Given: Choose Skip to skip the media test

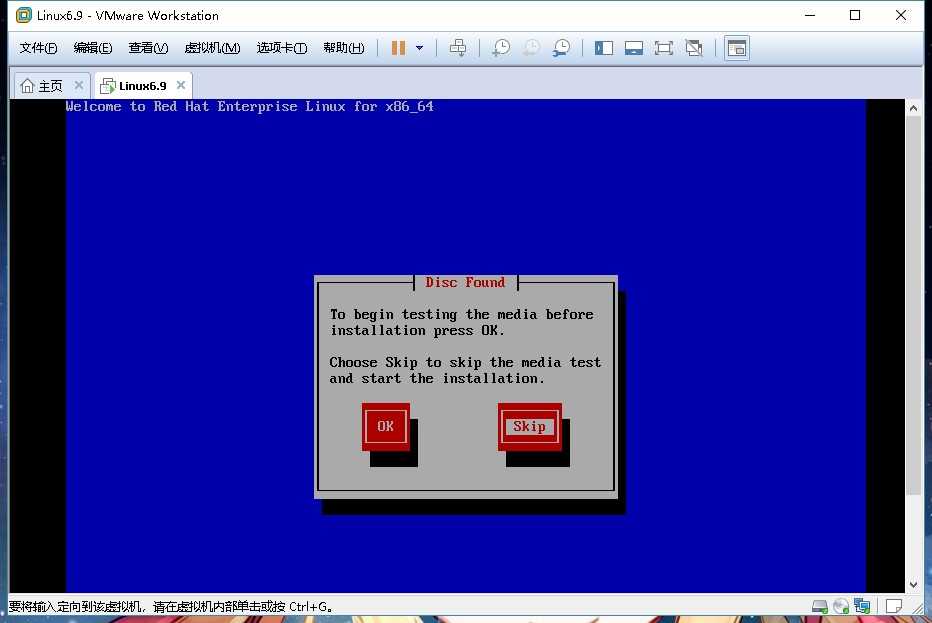Looking at the screenshot, I should click(x=530, y=426).
